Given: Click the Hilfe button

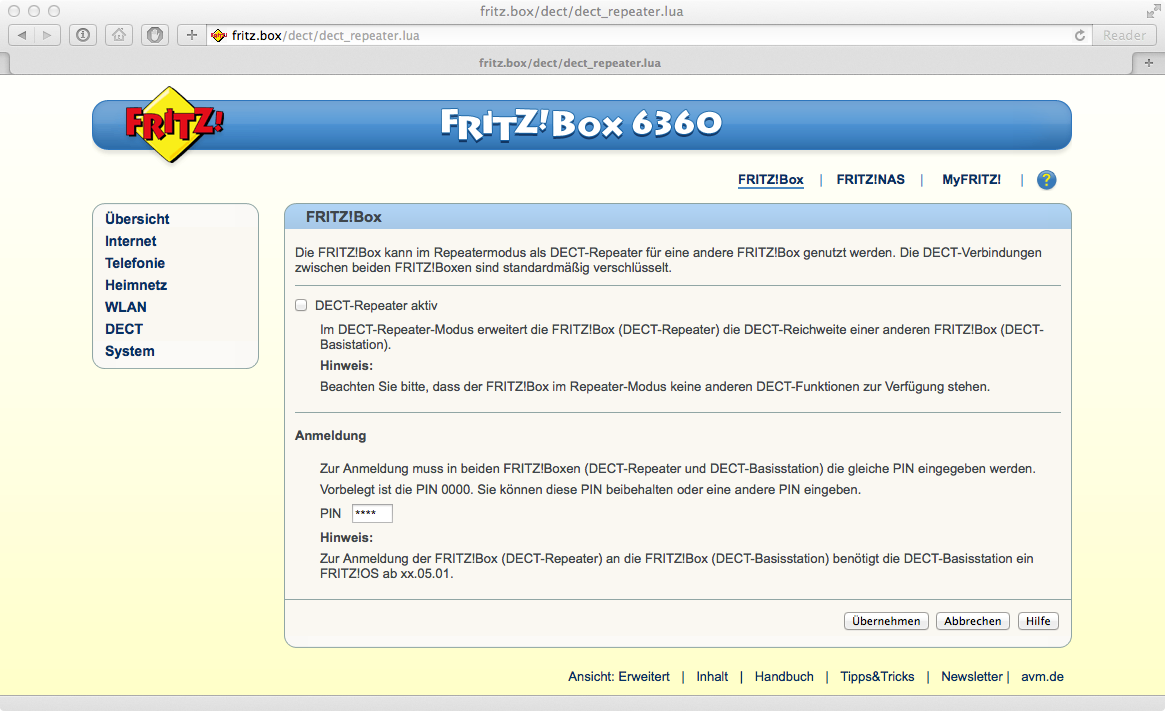Looking at the screenshot, I should [1038, 621].
